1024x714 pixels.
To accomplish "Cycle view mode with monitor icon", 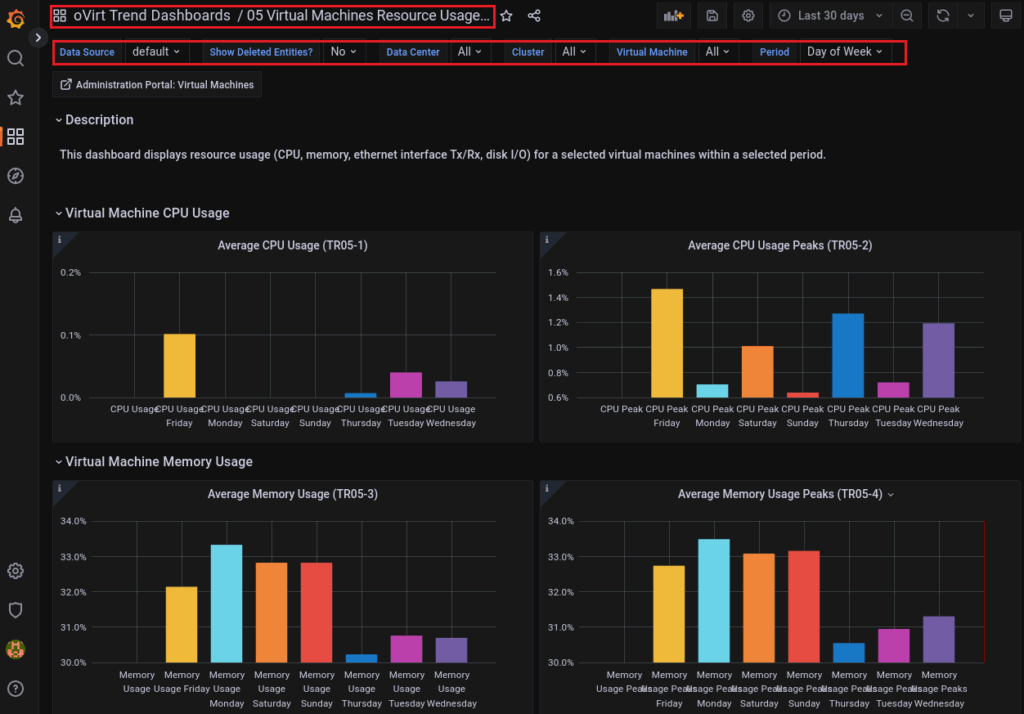I will [x=1006, y=16].
